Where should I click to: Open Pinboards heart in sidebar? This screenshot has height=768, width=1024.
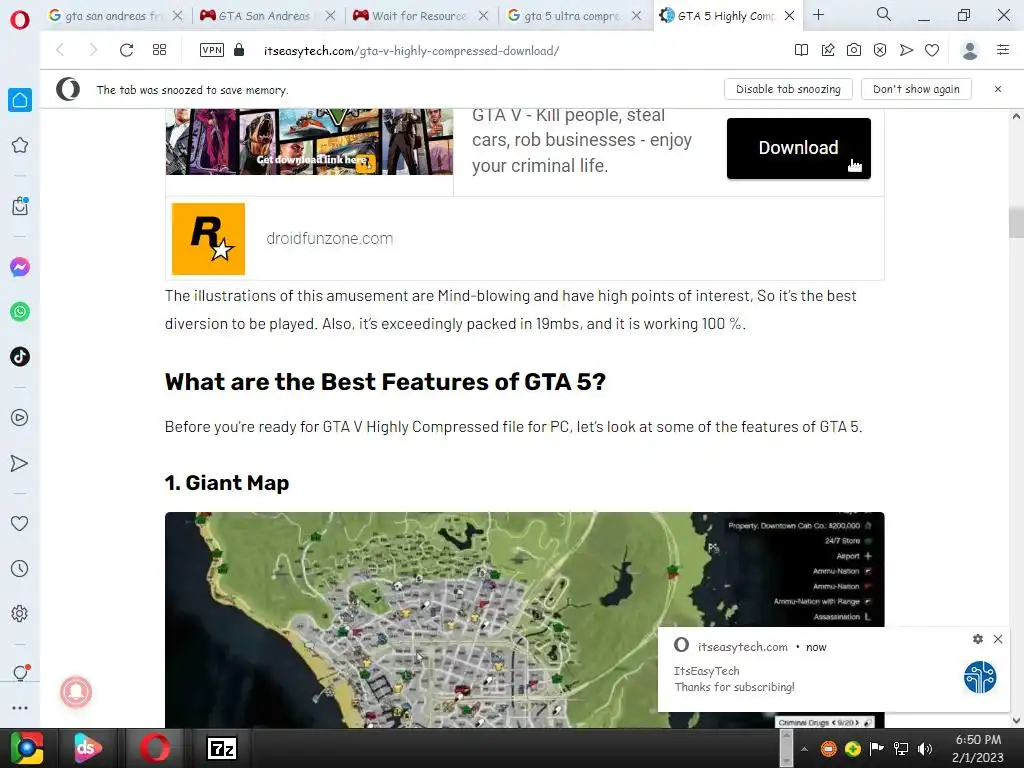20,523
